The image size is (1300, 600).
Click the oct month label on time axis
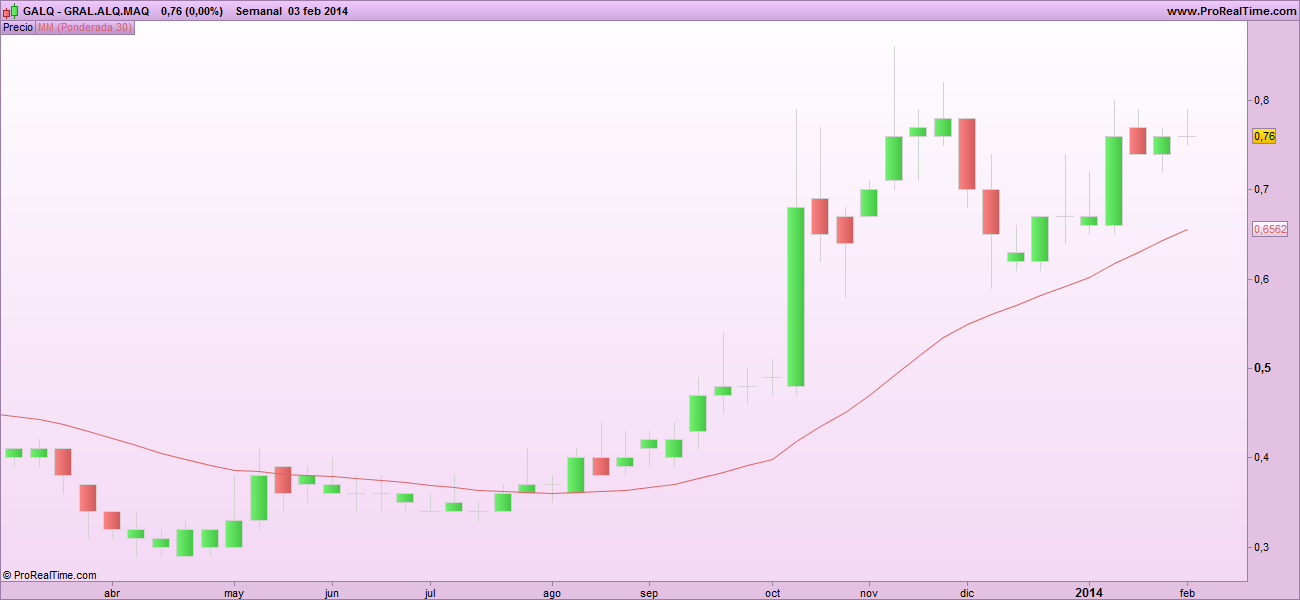(771, 592)
